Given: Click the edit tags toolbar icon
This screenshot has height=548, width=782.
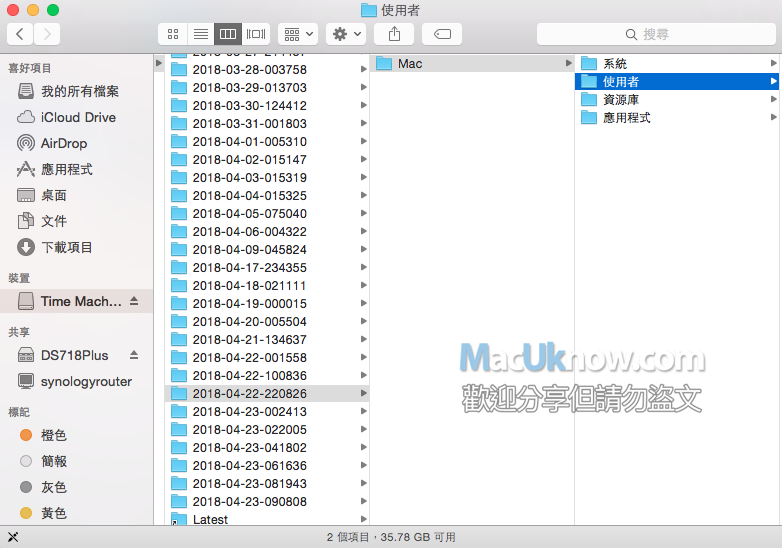Looking at the screenshot, I should coord(441,34).
